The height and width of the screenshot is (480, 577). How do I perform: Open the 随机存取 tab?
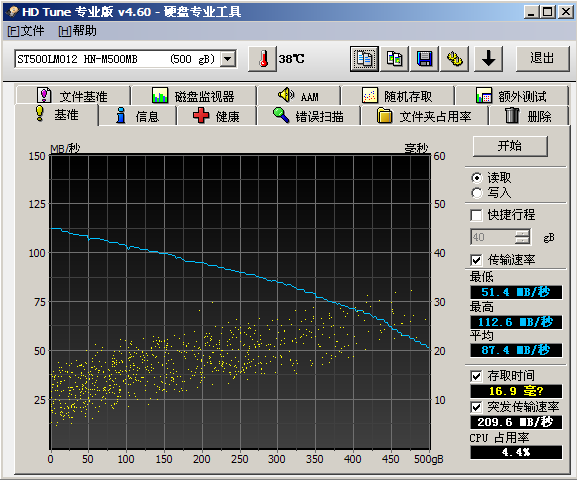point(397,96)
